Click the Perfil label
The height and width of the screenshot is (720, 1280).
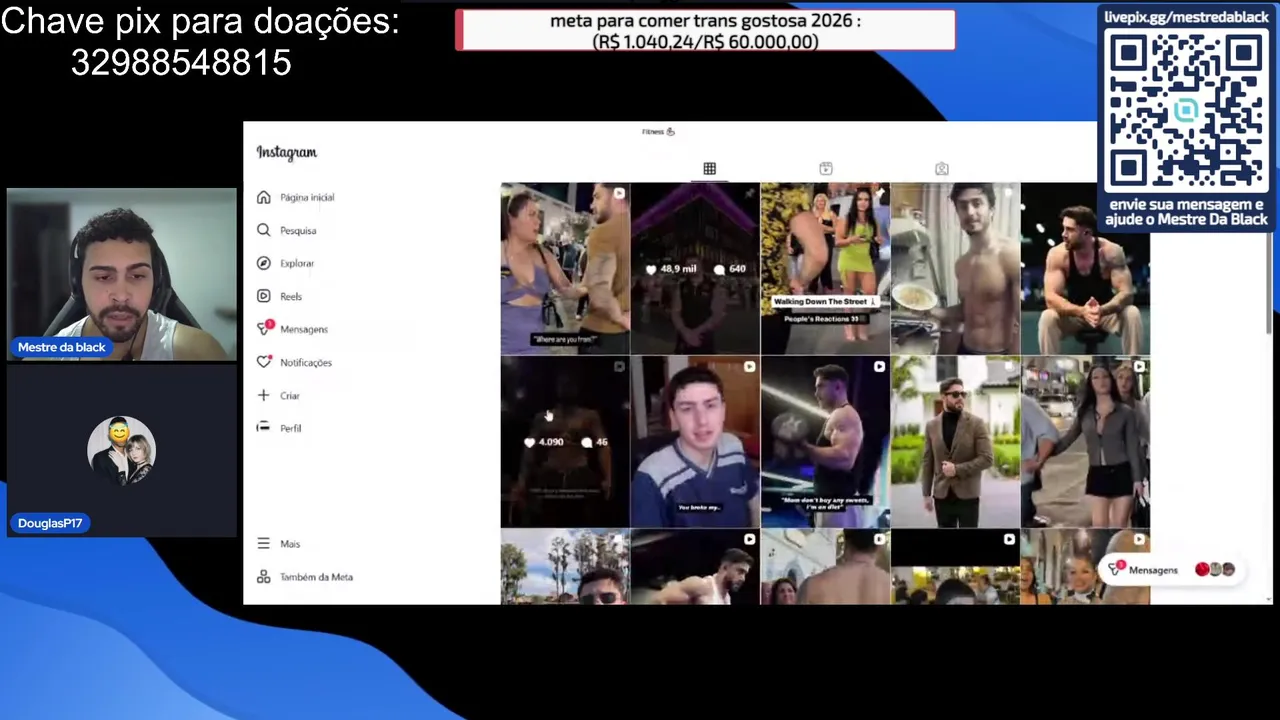pos(291,428)
